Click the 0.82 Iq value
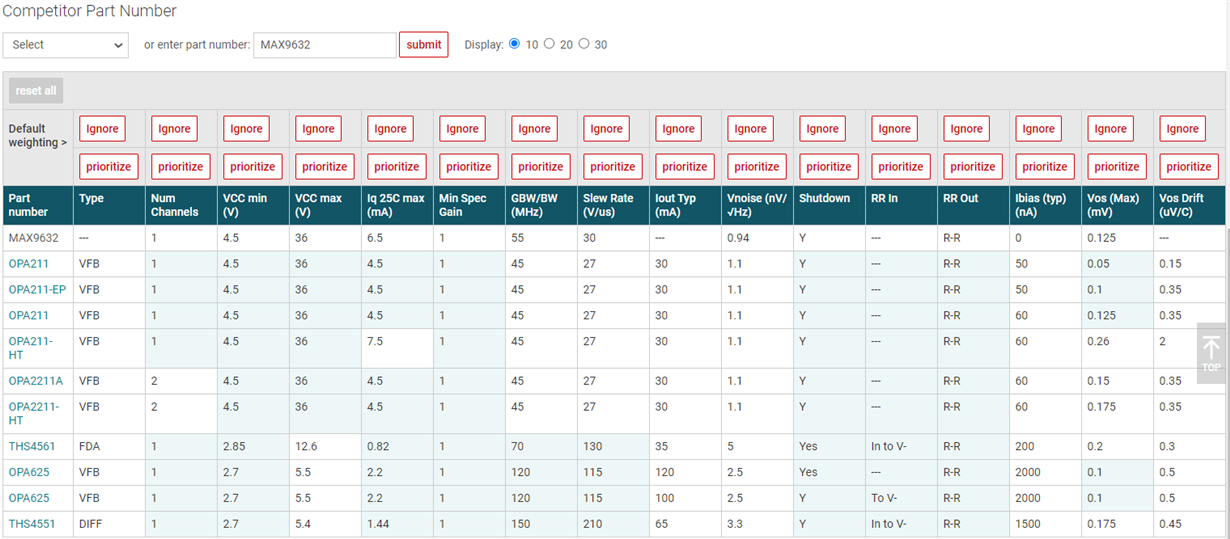 pyautogui.click(x=378, y=446)
